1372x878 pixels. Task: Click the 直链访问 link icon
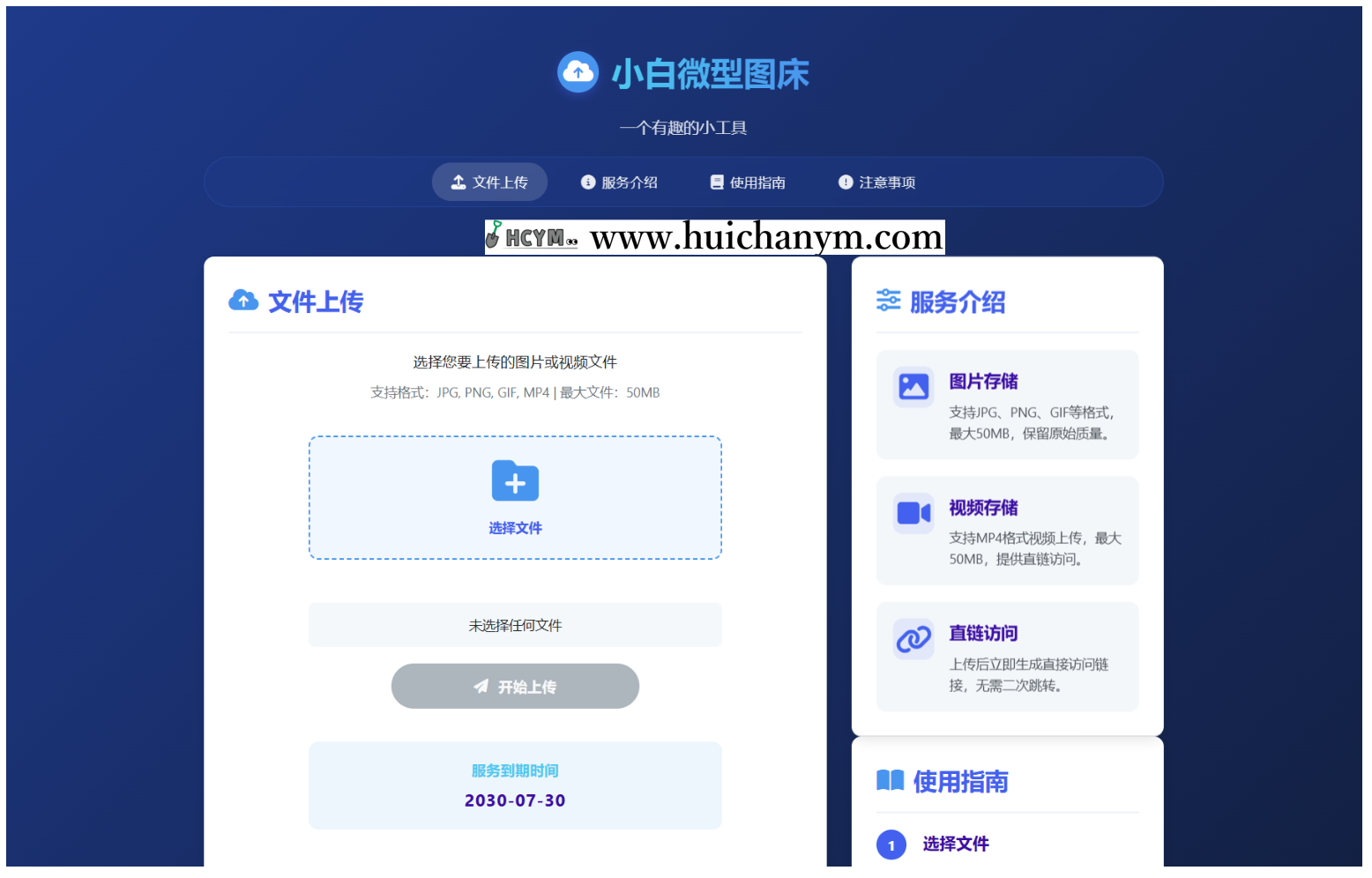click(x=913, y=638)
